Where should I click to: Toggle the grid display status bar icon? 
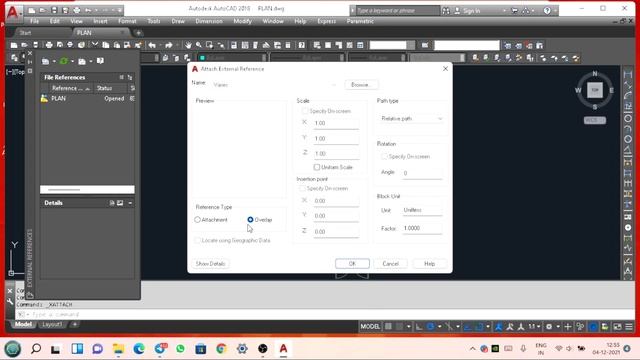click(389, 327)
